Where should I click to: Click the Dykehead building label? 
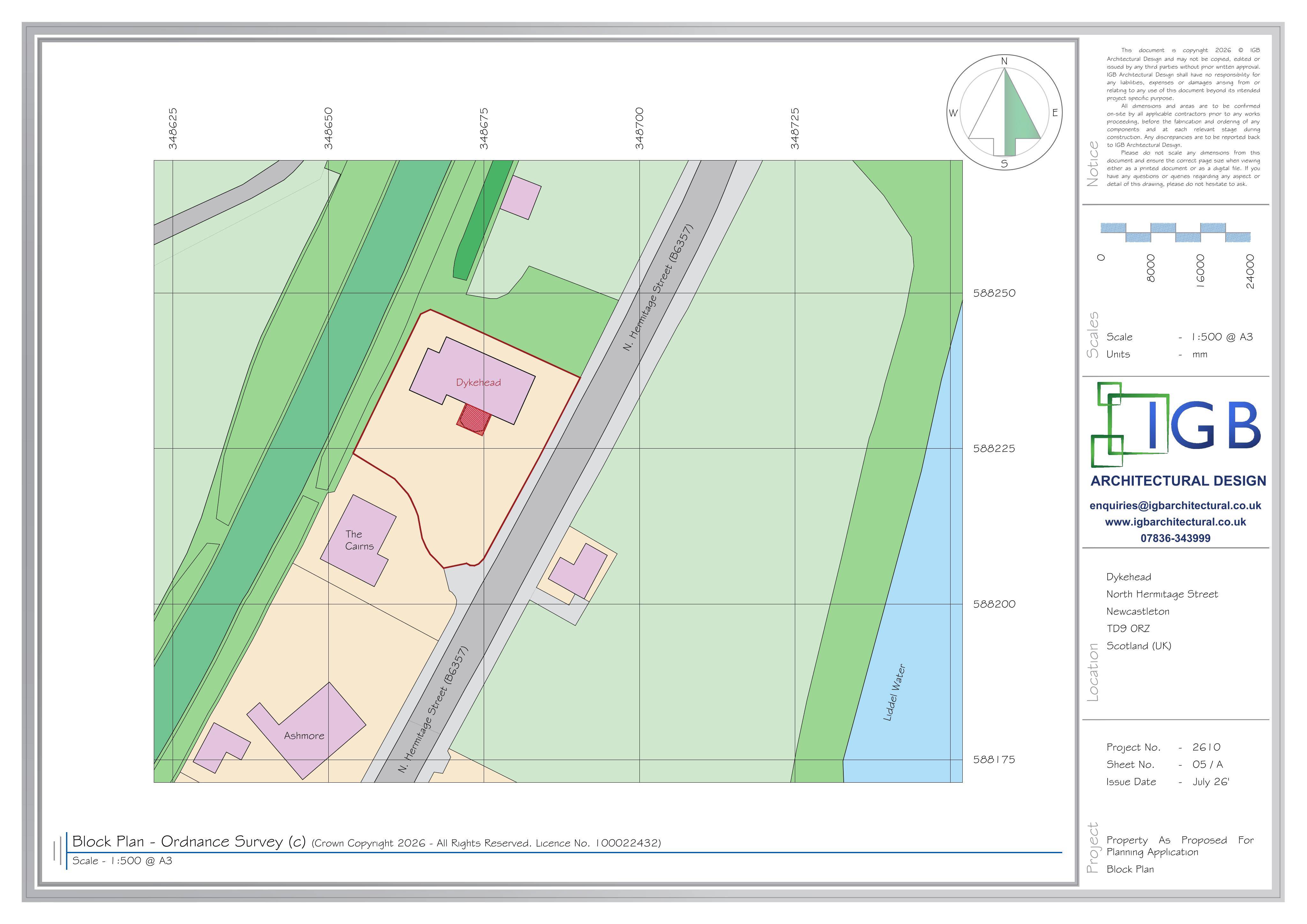478,383
